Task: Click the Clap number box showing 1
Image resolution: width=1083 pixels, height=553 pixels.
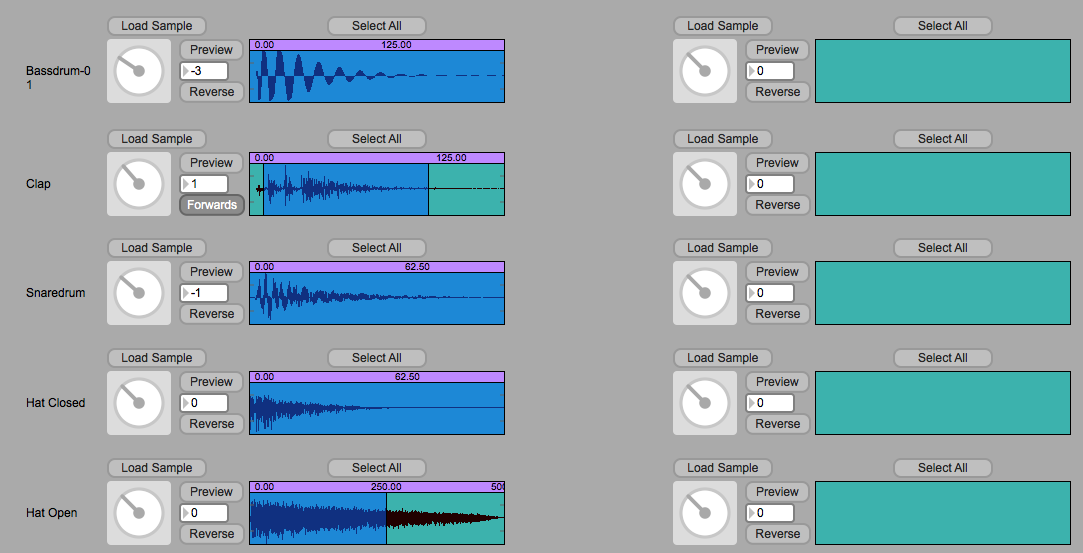Action: point(204,184)
